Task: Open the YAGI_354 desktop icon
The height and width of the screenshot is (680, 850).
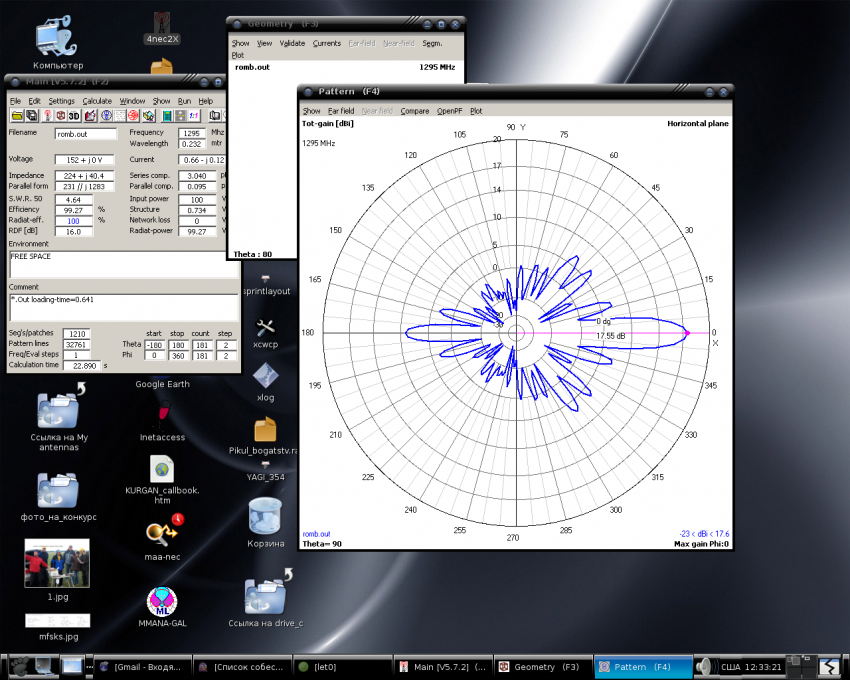Action: (x=265, y=471)
